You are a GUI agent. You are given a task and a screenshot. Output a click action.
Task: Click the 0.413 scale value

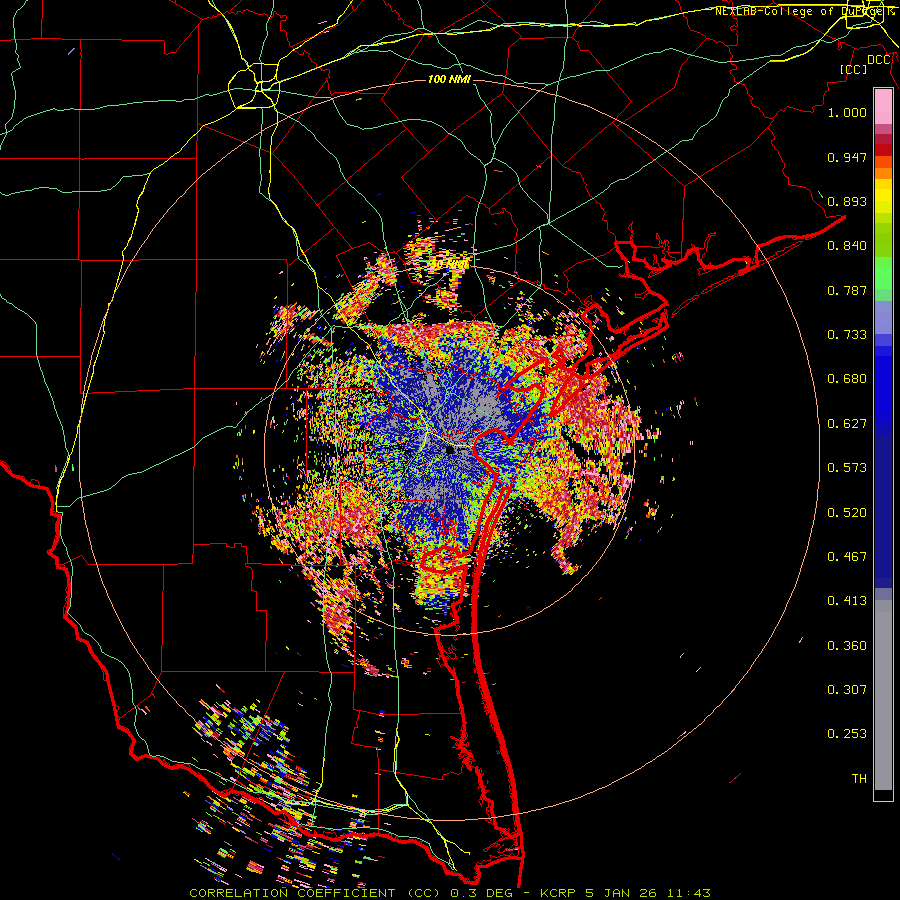pyautogui.click(x=847, y=601)
